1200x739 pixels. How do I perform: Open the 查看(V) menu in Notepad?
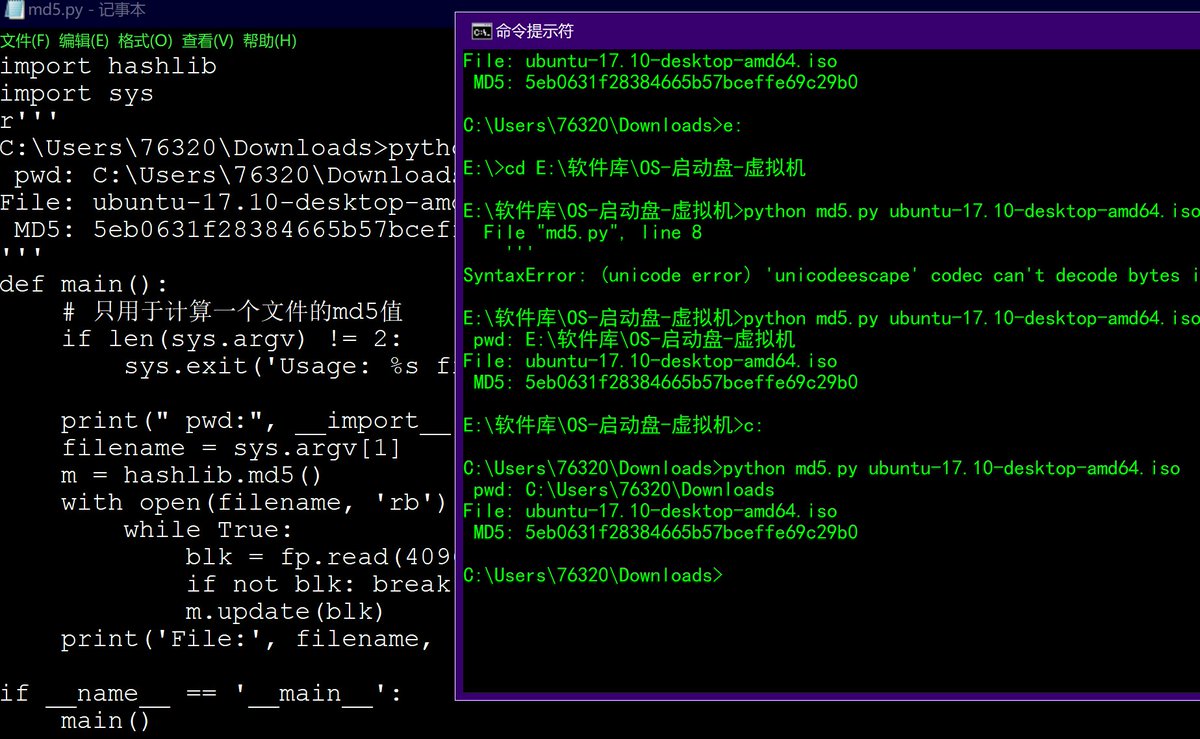207,41
